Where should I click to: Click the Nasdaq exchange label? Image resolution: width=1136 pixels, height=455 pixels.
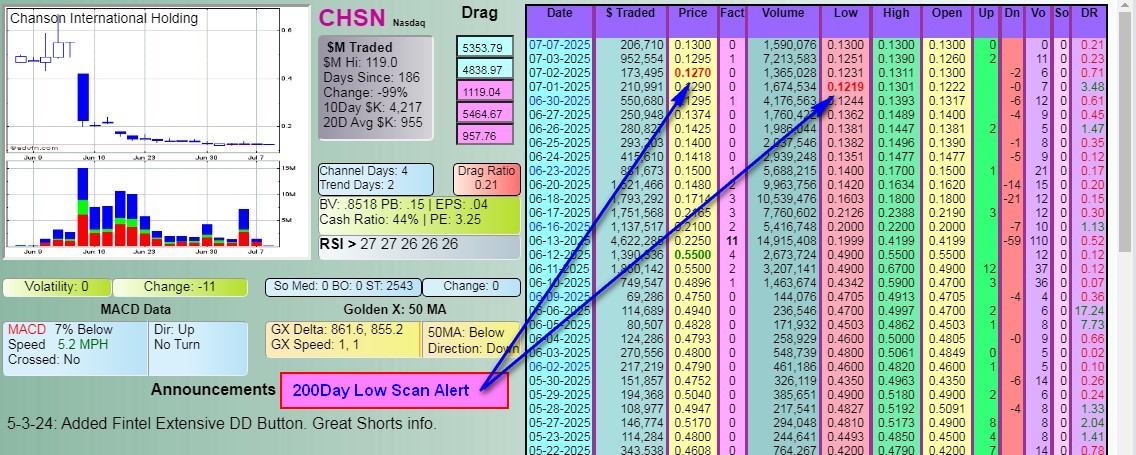click(x=409, y=23)
